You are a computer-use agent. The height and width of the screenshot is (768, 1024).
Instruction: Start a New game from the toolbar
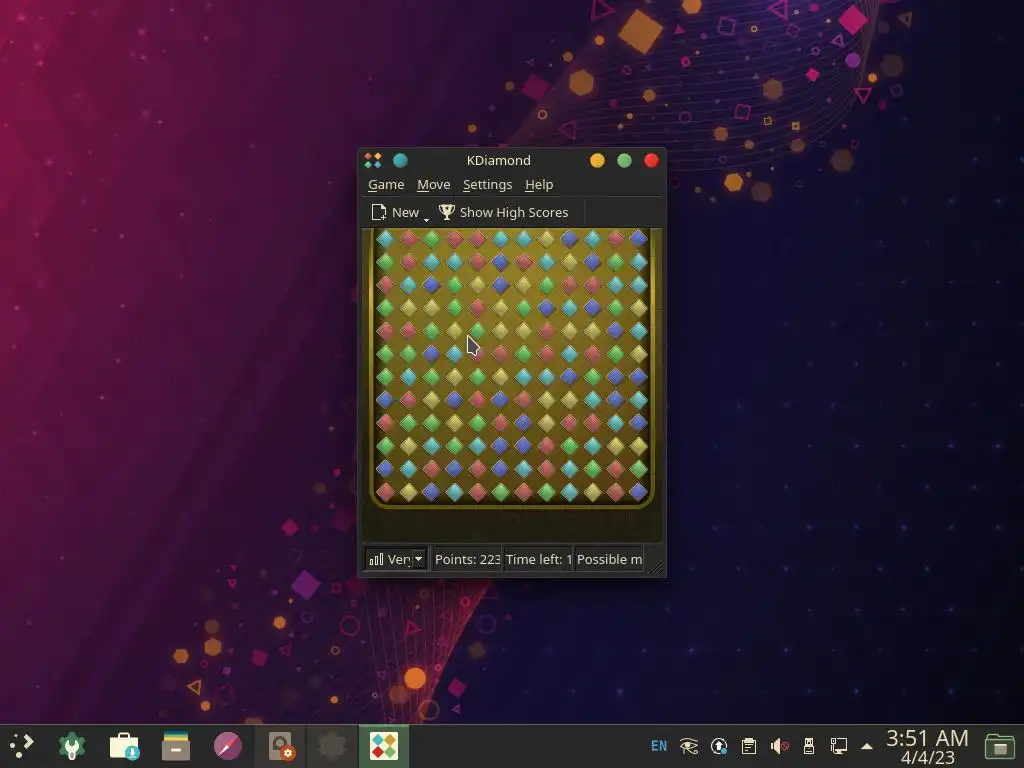pos(394,212)
